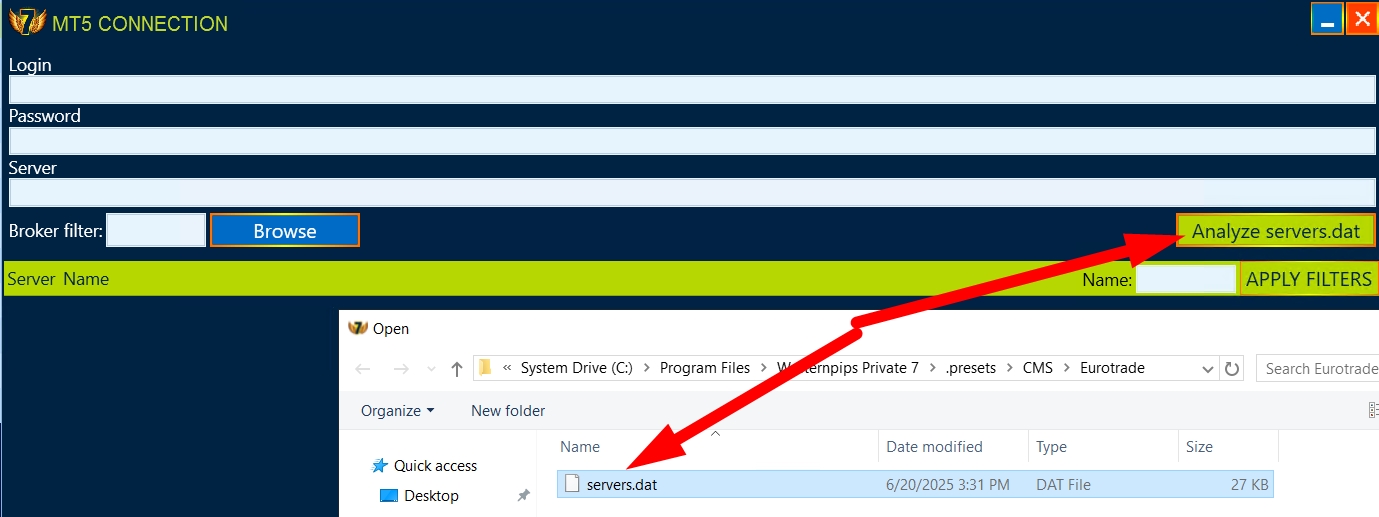Click .presets in the address path
The image size is (1379, 517).
click(x=971, y=368)
